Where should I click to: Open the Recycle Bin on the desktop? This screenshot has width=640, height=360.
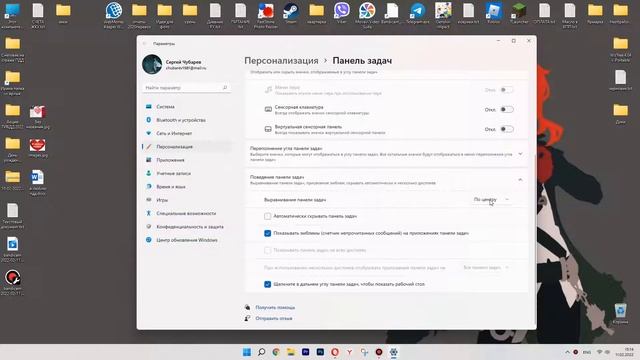(x=620, y=313)
